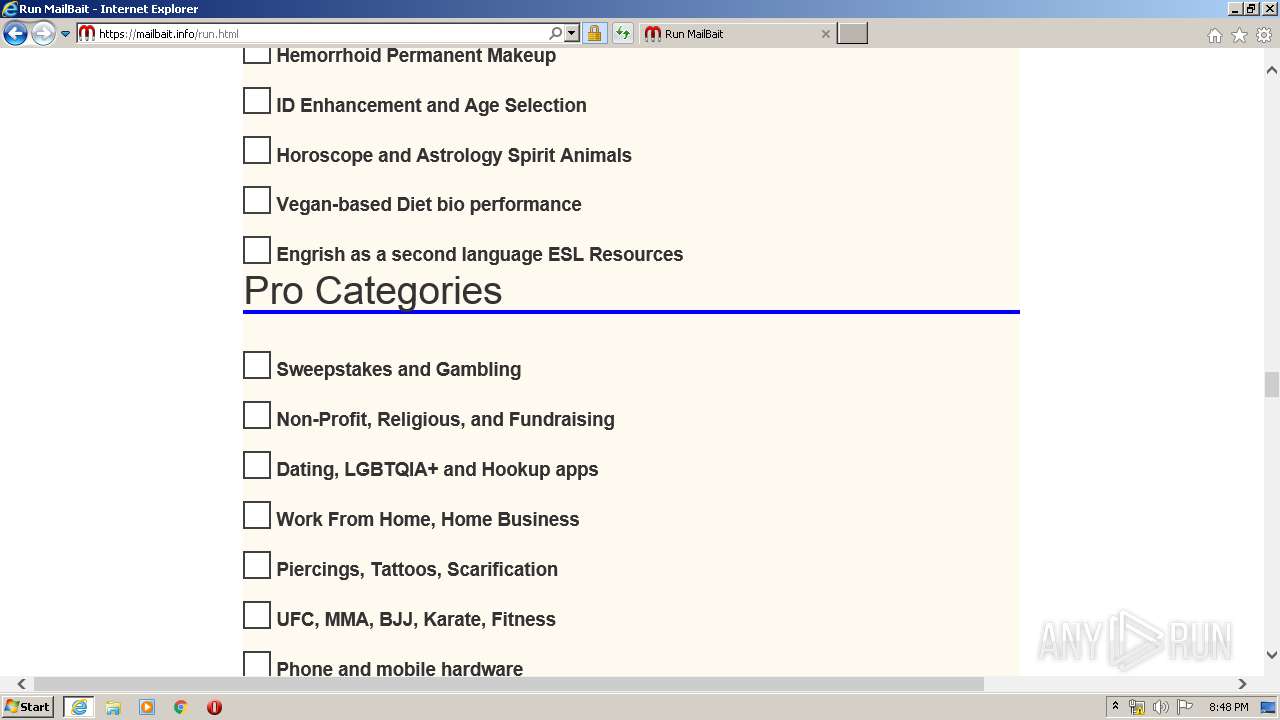The height and width of the screenshot is (720, 1280).
Task: Click the address bar URL field
Action: (320, 33)
